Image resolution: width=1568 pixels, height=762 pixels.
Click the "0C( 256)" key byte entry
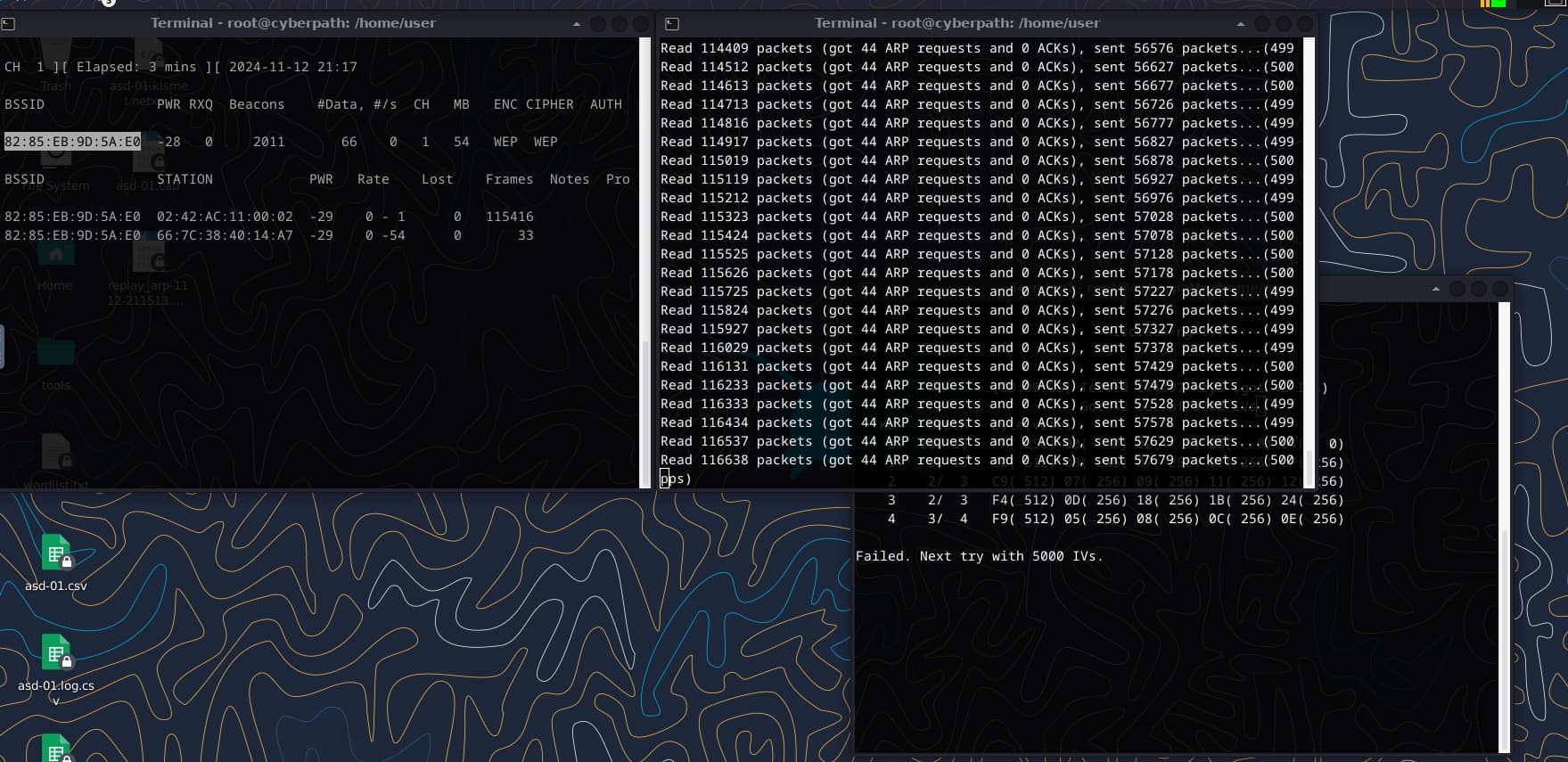tap(1240, 519)
